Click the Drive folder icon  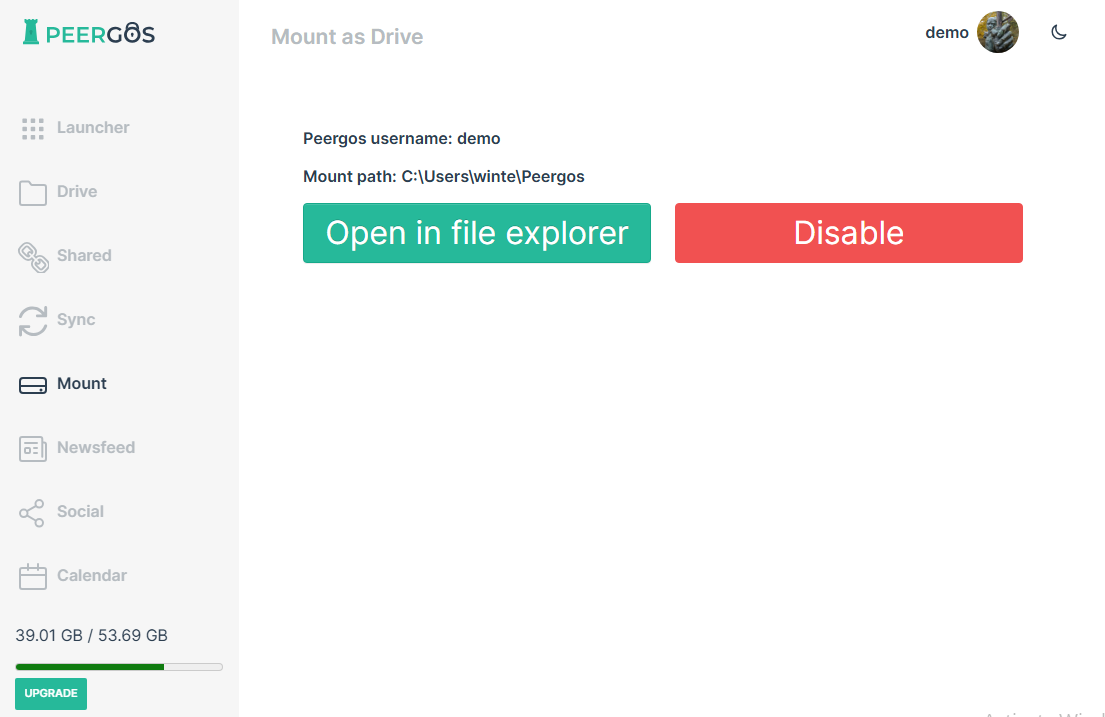32,192
